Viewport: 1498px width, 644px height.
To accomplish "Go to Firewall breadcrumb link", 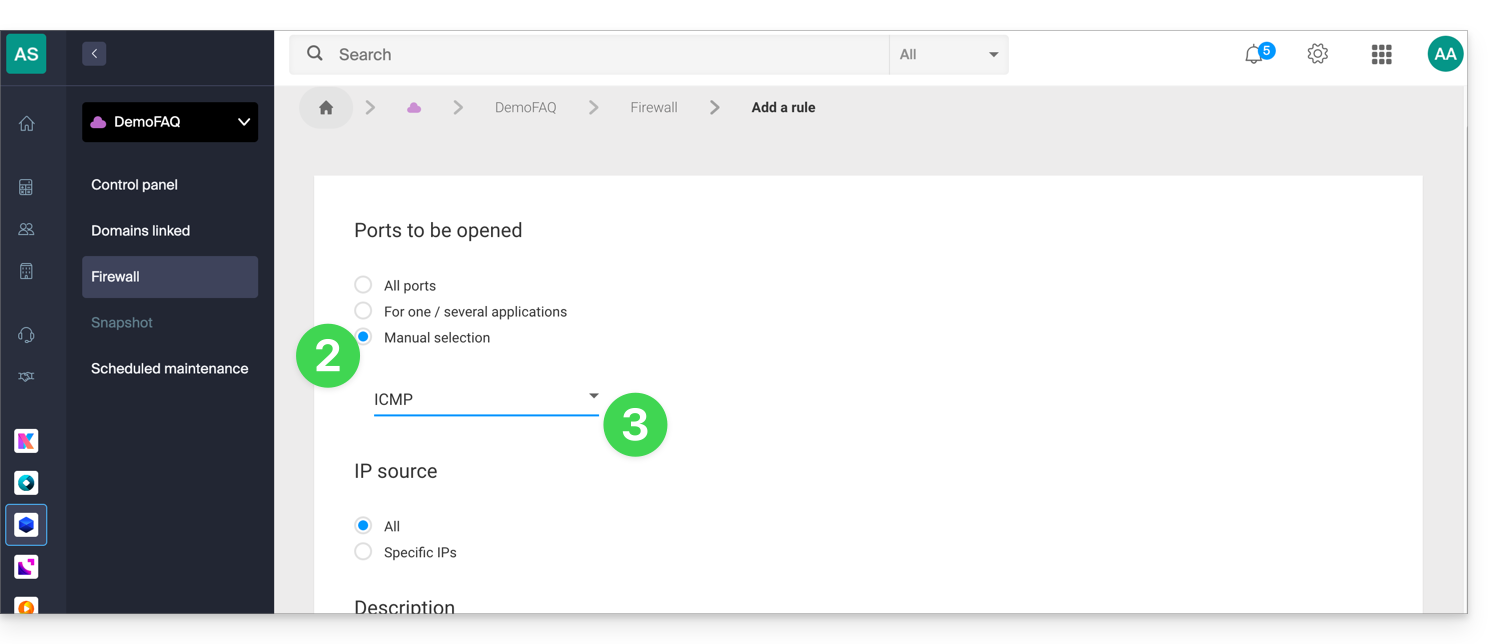I will point(654,108).
